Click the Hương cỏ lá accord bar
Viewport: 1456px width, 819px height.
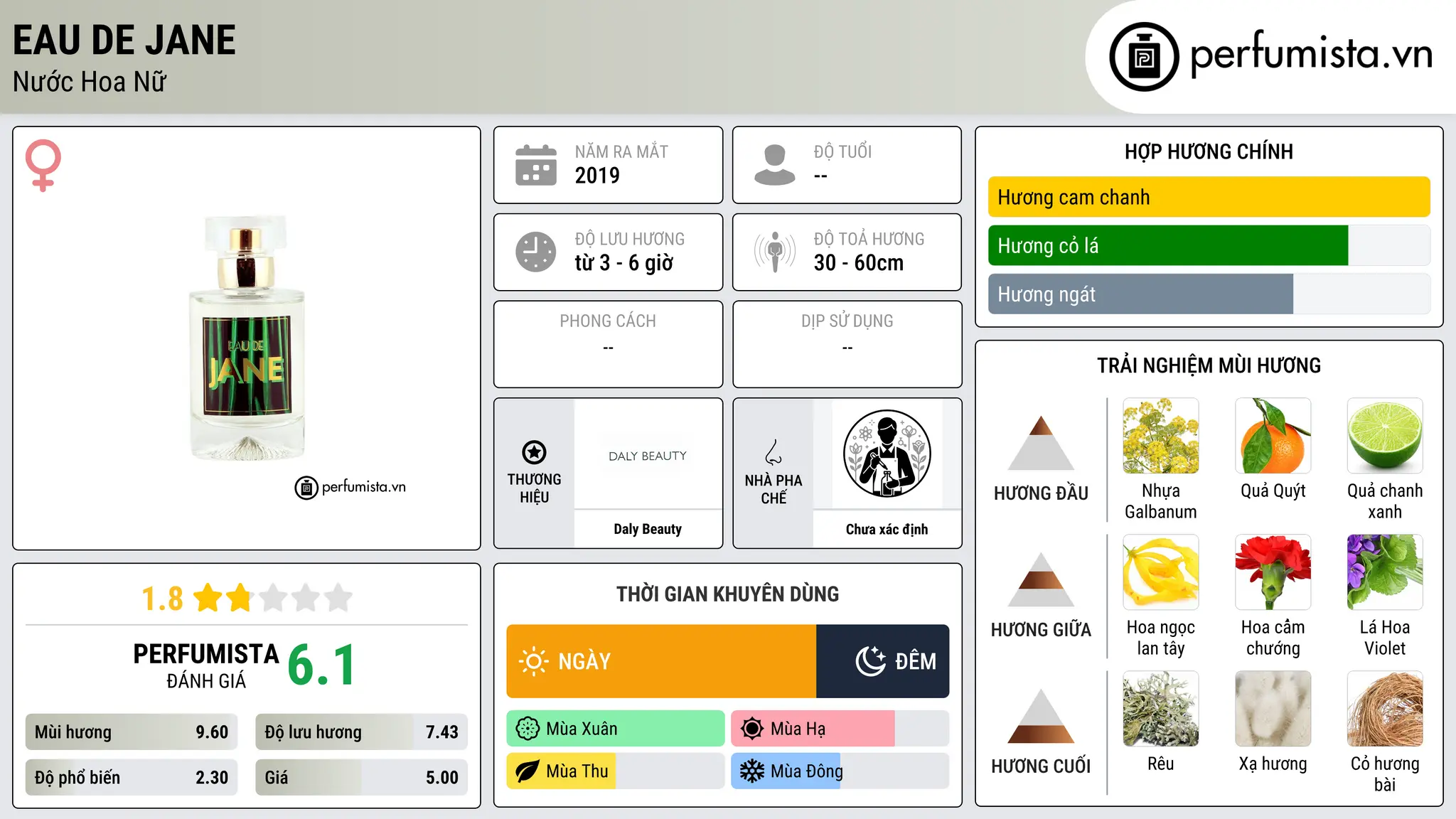(1209, 245)
